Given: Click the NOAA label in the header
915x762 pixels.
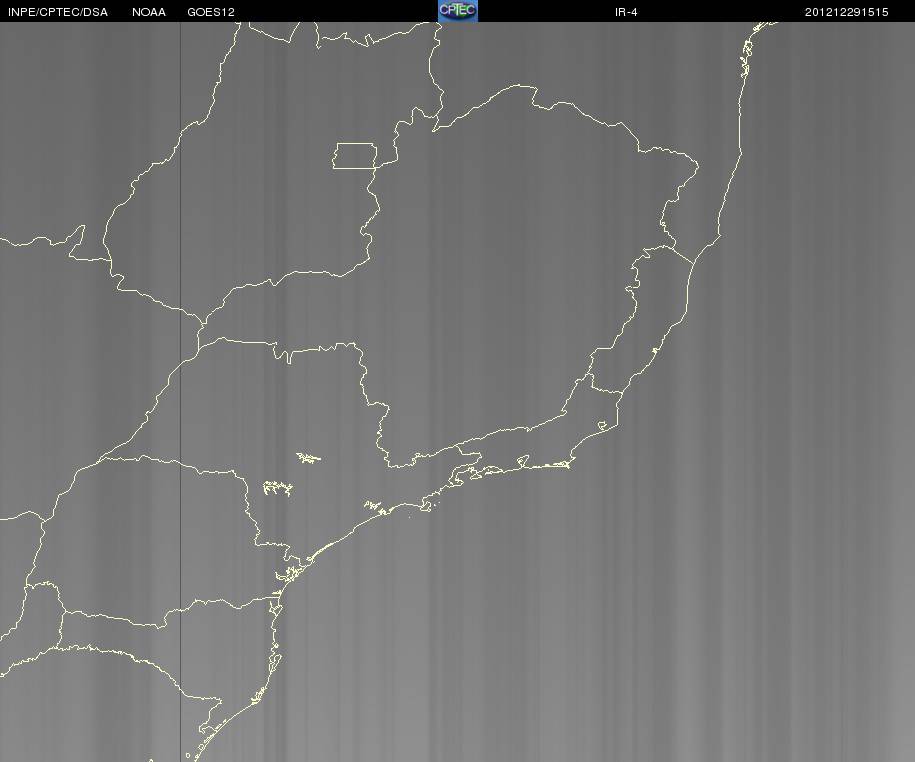Looking at the screenshot, I should pyautogui.click(x=149, y=12).
